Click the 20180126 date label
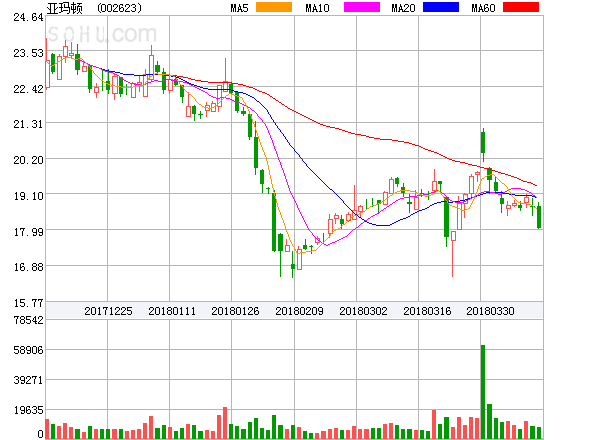 tap(235, 311)
